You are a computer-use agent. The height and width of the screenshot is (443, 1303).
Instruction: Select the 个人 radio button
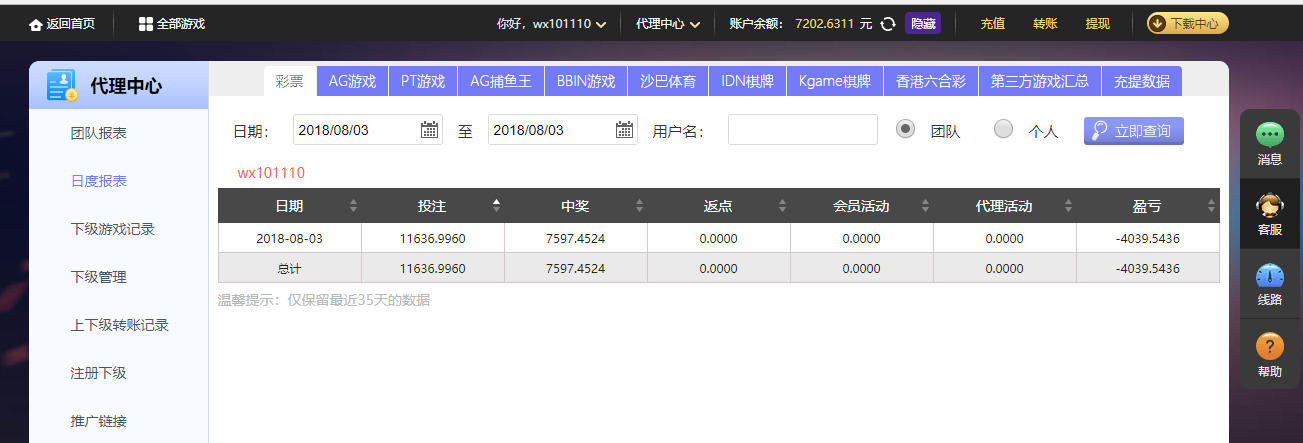click(x=1003, y=129)
